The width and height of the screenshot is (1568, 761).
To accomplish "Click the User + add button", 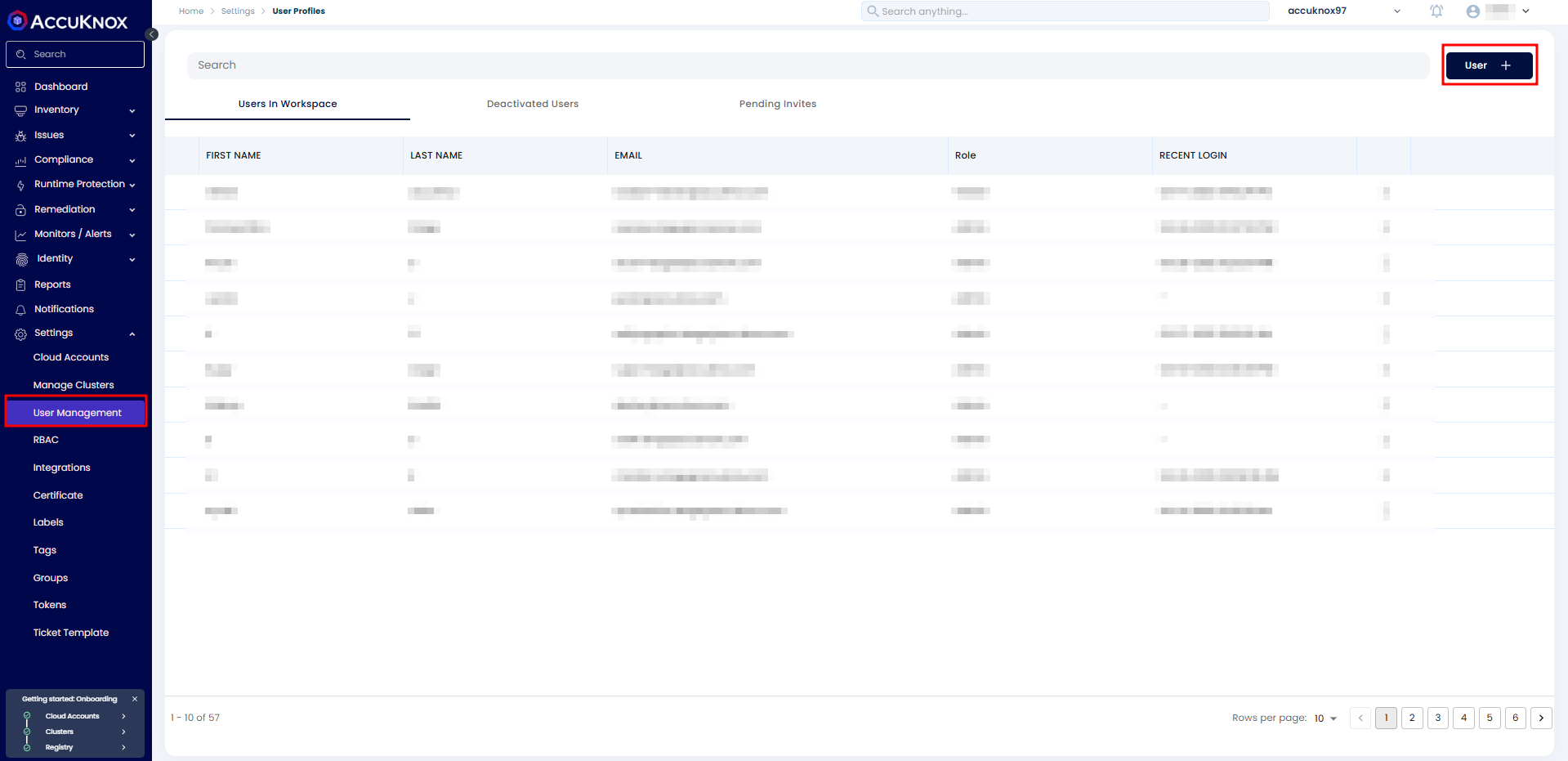I will (1489, 65).
